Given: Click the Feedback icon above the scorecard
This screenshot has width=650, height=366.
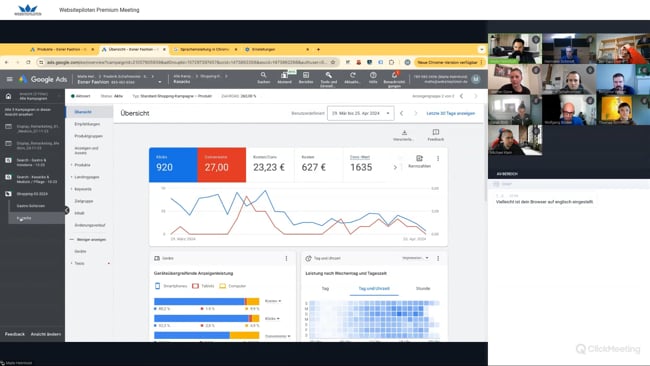Looking at the screenshot, I should (x=436, y=135).
